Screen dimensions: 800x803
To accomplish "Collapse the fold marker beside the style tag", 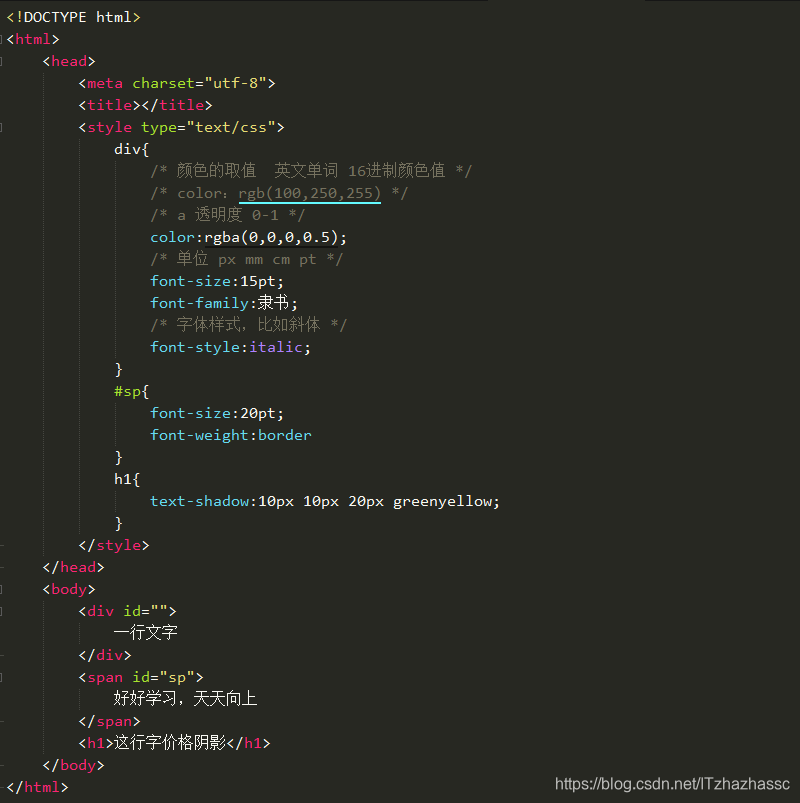I will (x=2, y=128).
